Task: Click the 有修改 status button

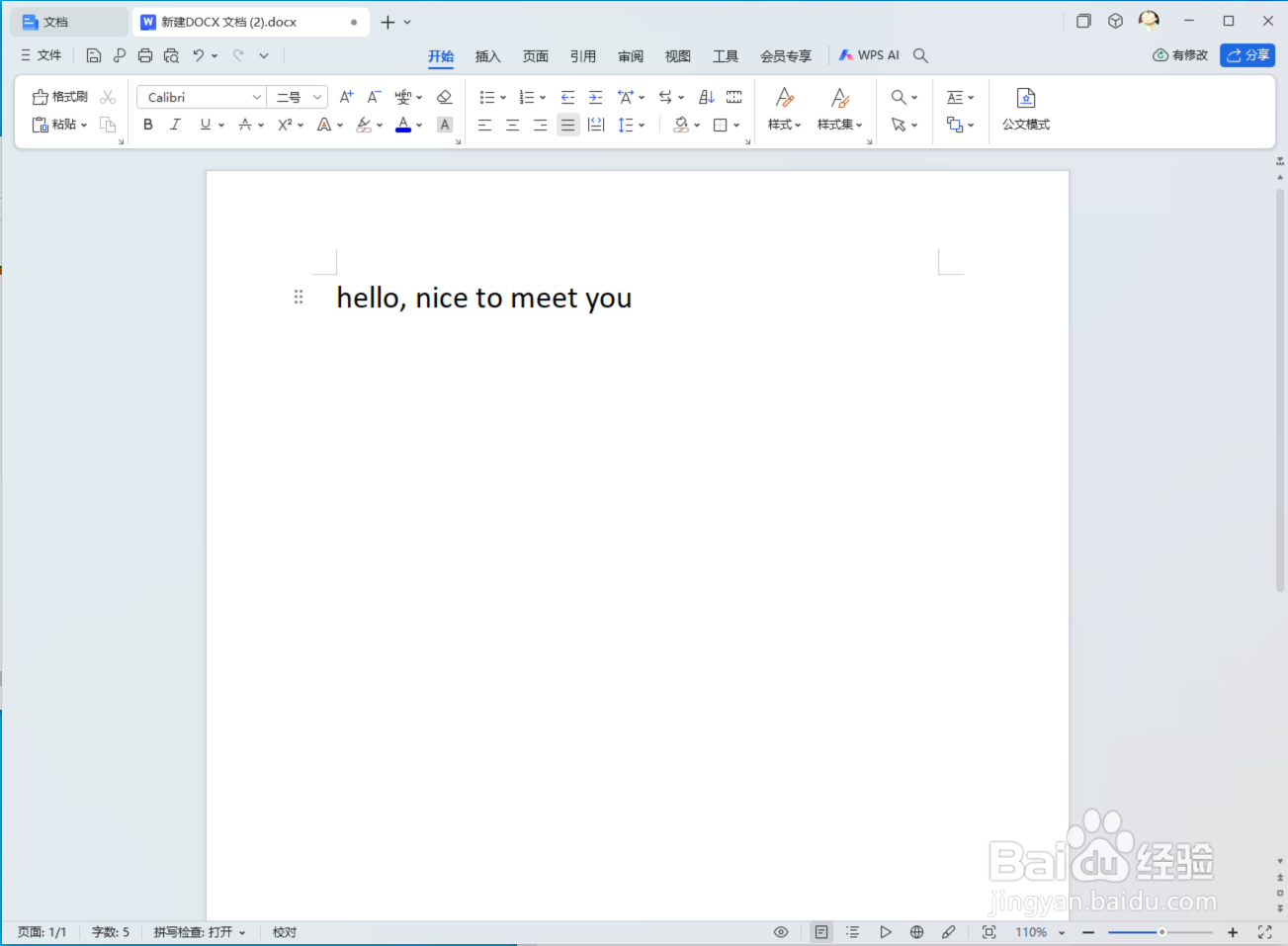Action: tap(1180, 55)
